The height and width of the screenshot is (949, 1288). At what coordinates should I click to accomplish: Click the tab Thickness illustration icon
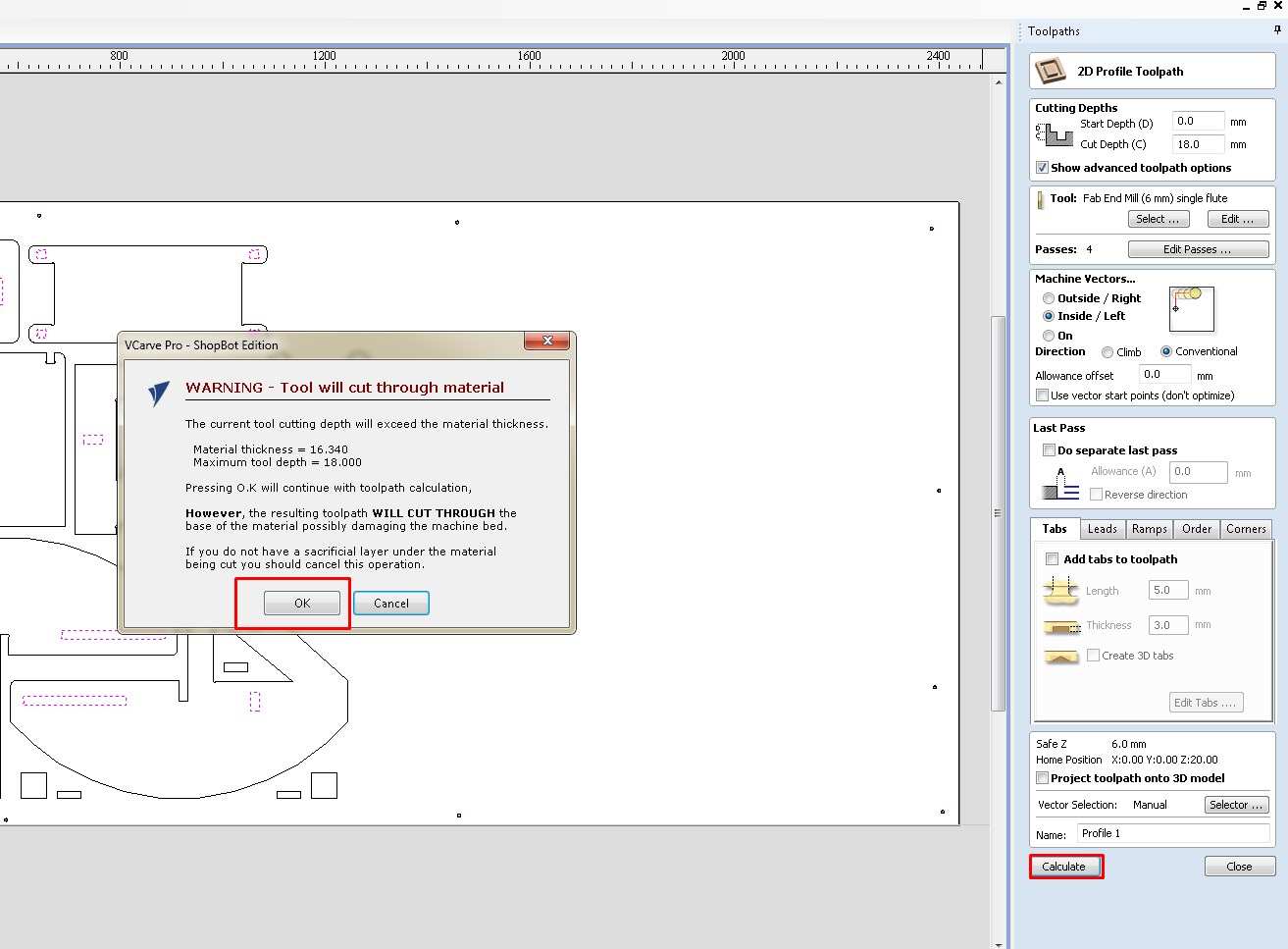(1060, 625)
